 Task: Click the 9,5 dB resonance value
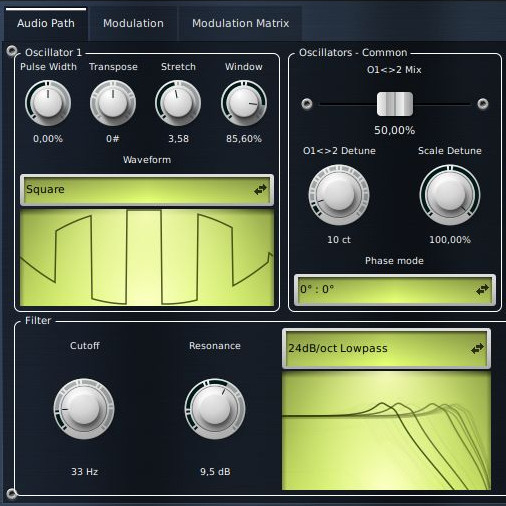pyautogui.click(x=215, y=472)
